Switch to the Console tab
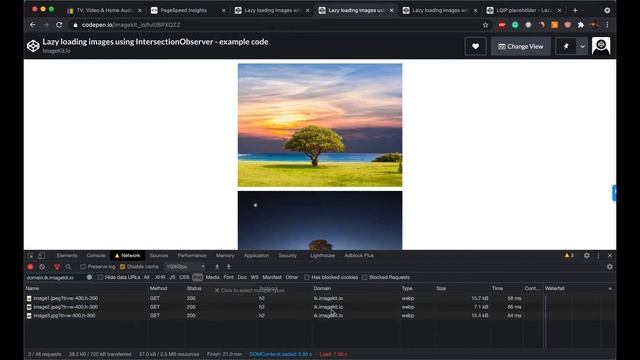Screen dimensions: 640x360 [96, 256]
